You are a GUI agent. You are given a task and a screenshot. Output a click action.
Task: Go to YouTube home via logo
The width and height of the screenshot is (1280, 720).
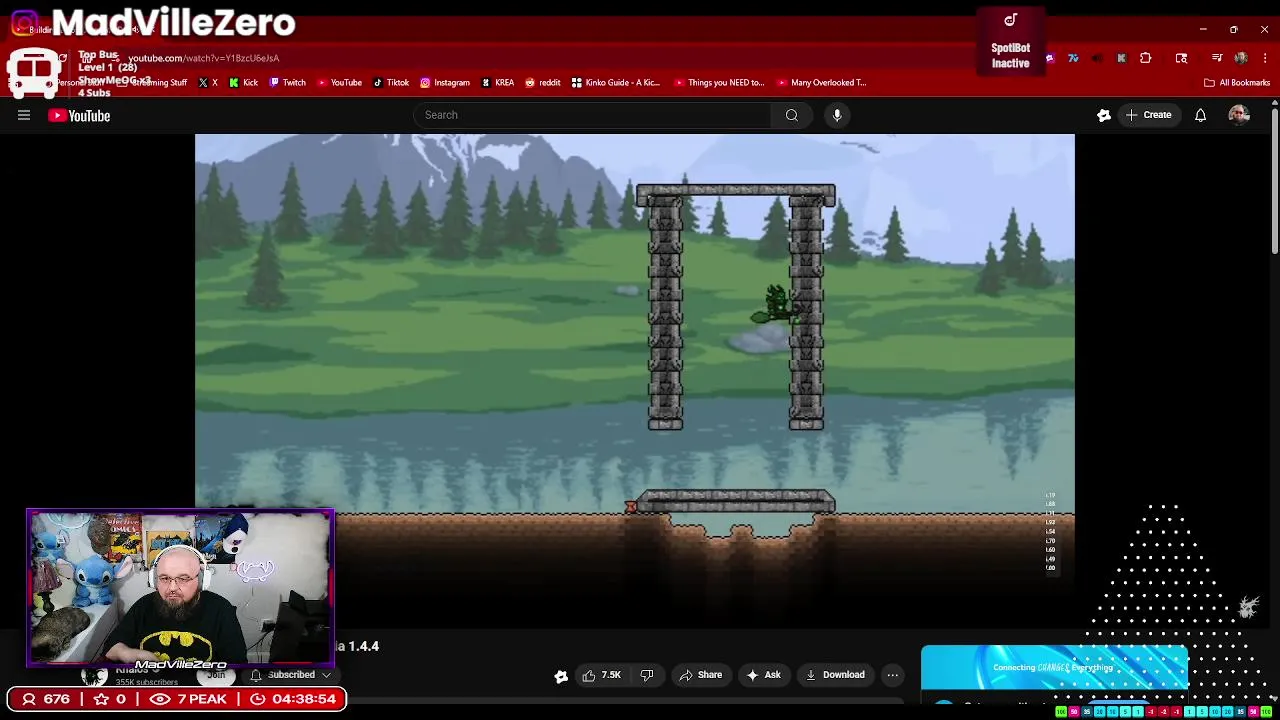point(79,116)
